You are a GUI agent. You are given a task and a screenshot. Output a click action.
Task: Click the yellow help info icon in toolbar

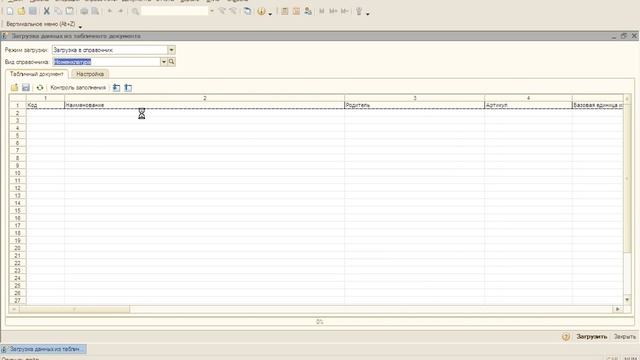261,11
